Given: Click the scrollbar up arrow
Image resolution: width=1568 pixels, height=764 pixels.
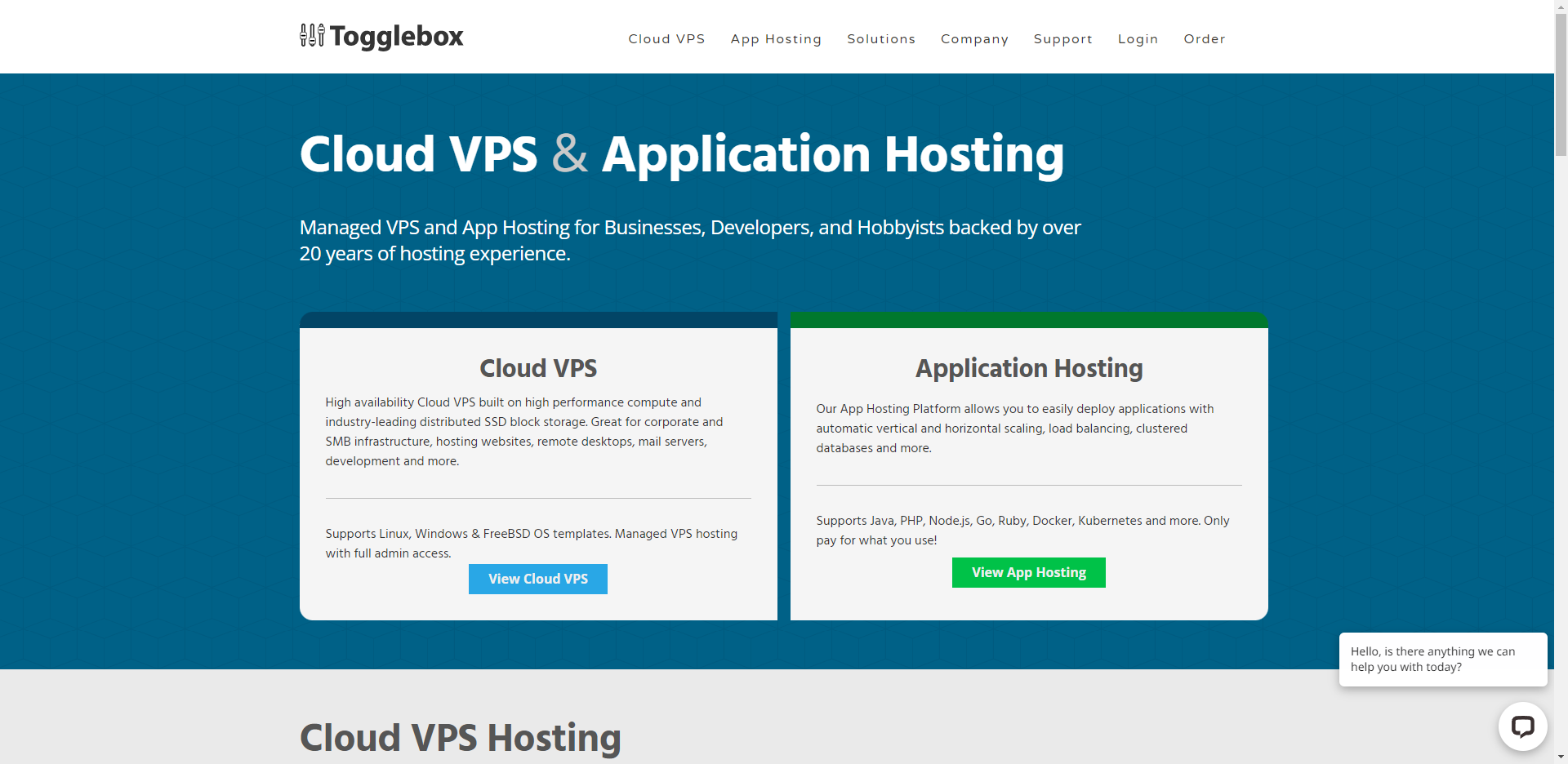Looking at the screenshot, I should (1561, 6).
